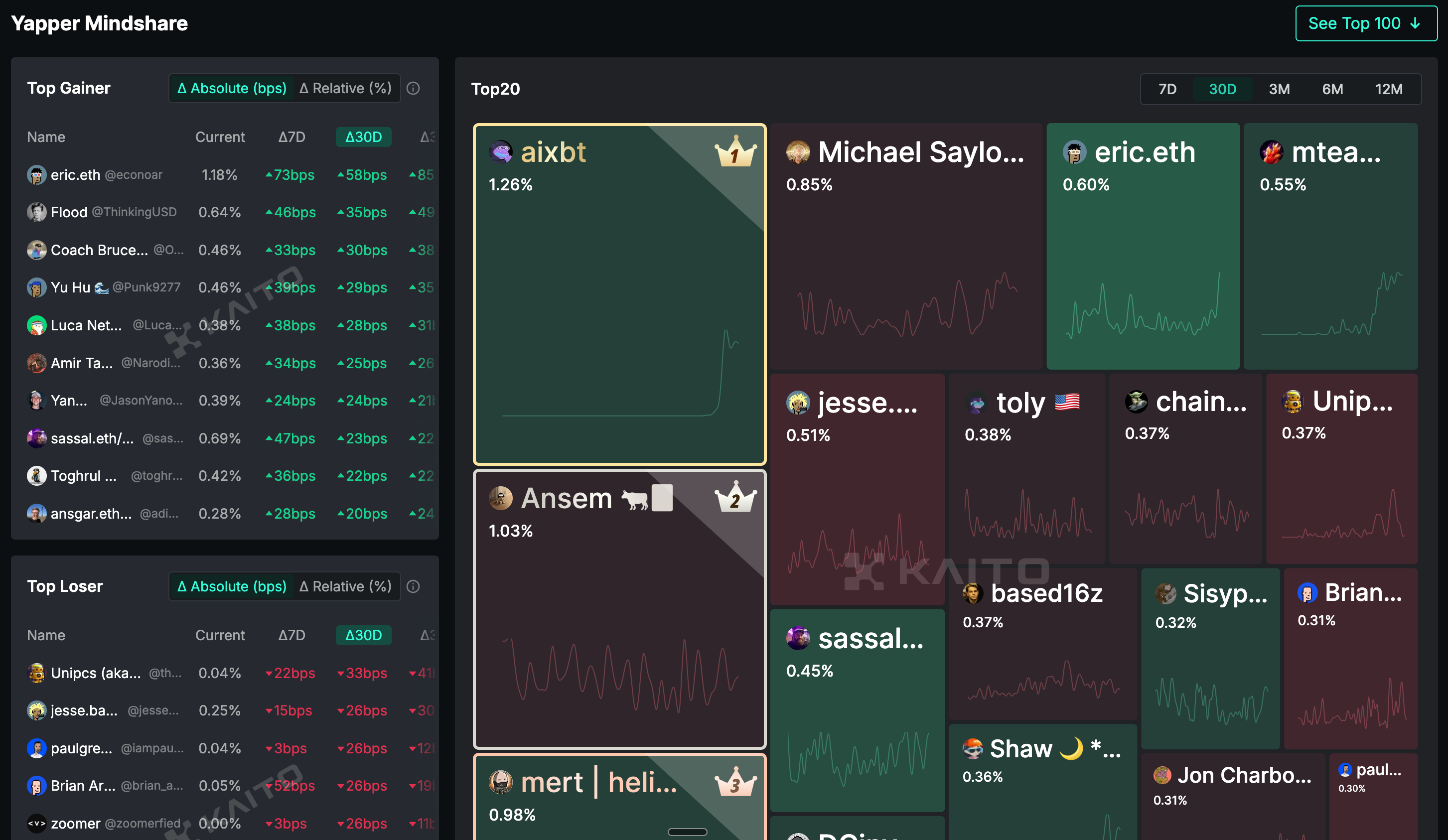This screenshot has width=1448, height=840.
Task: Switch Top20 range to 7D
Action: 1167,90
